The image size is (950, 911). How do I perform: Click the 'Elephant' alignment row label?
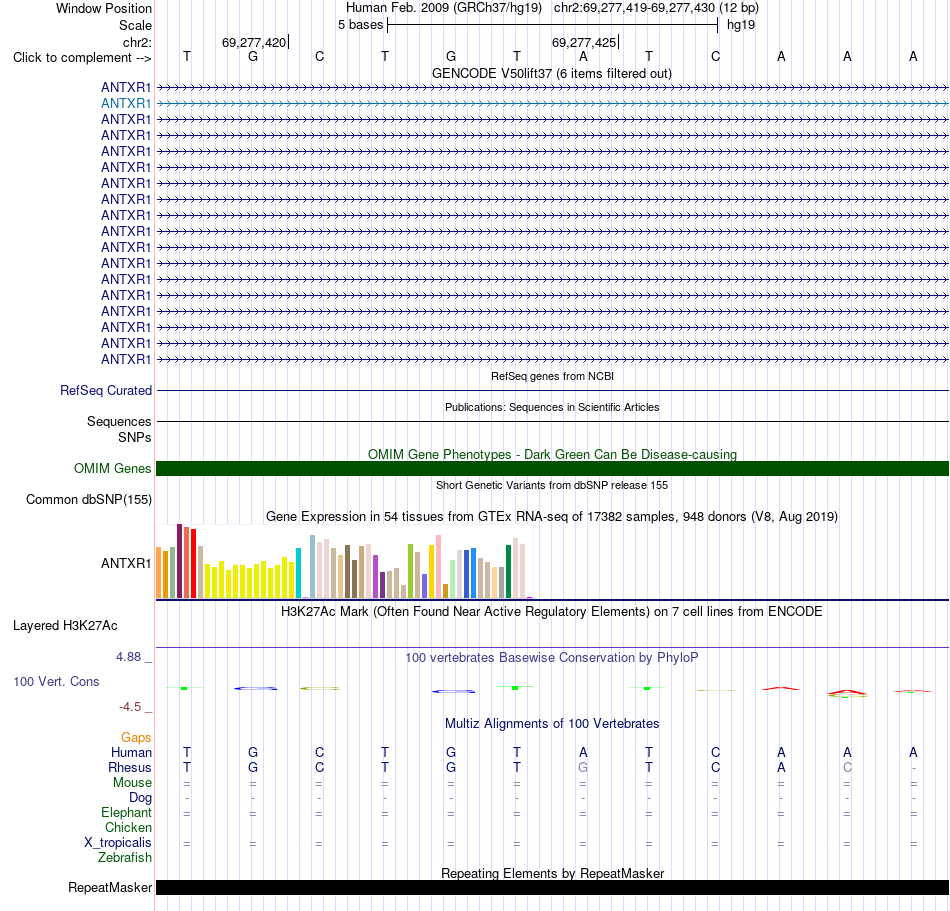point(126,813)
